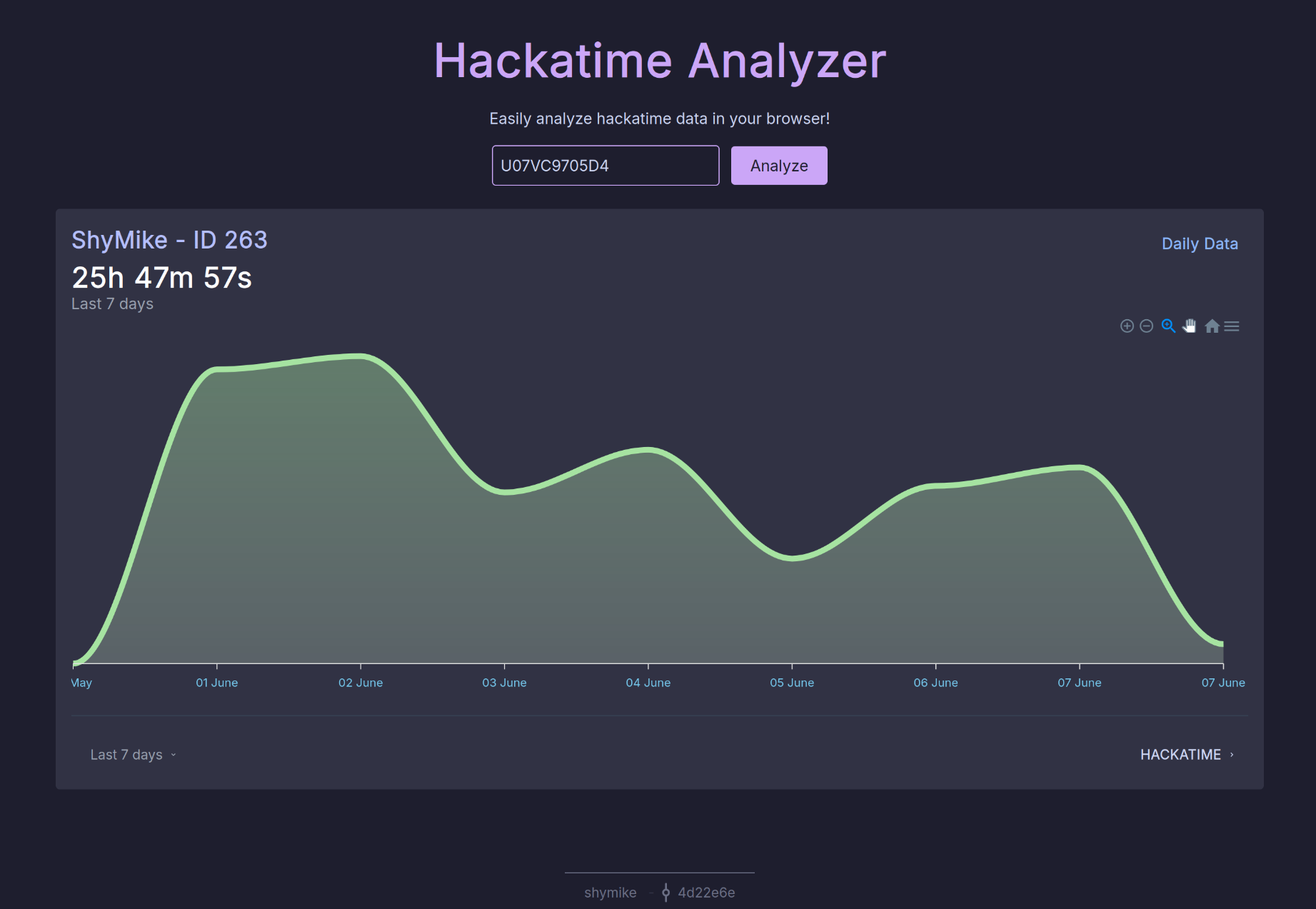Click the Daily Data label
This screenshot has width=1316, height=909.
point(1200,243)
